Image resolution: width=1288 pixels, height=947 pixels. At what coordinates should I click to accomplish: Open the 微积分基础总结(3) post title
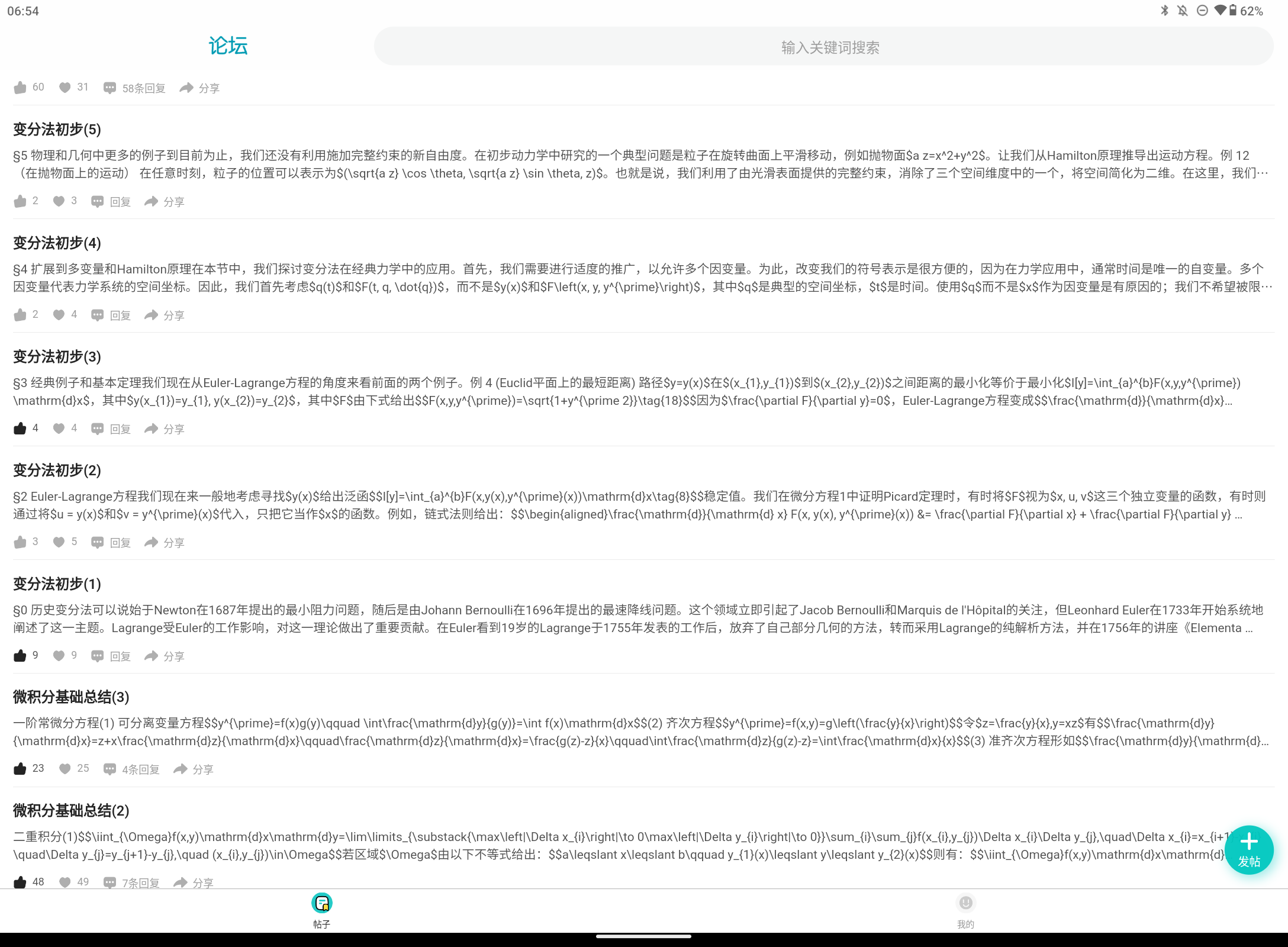coord(71,697)
